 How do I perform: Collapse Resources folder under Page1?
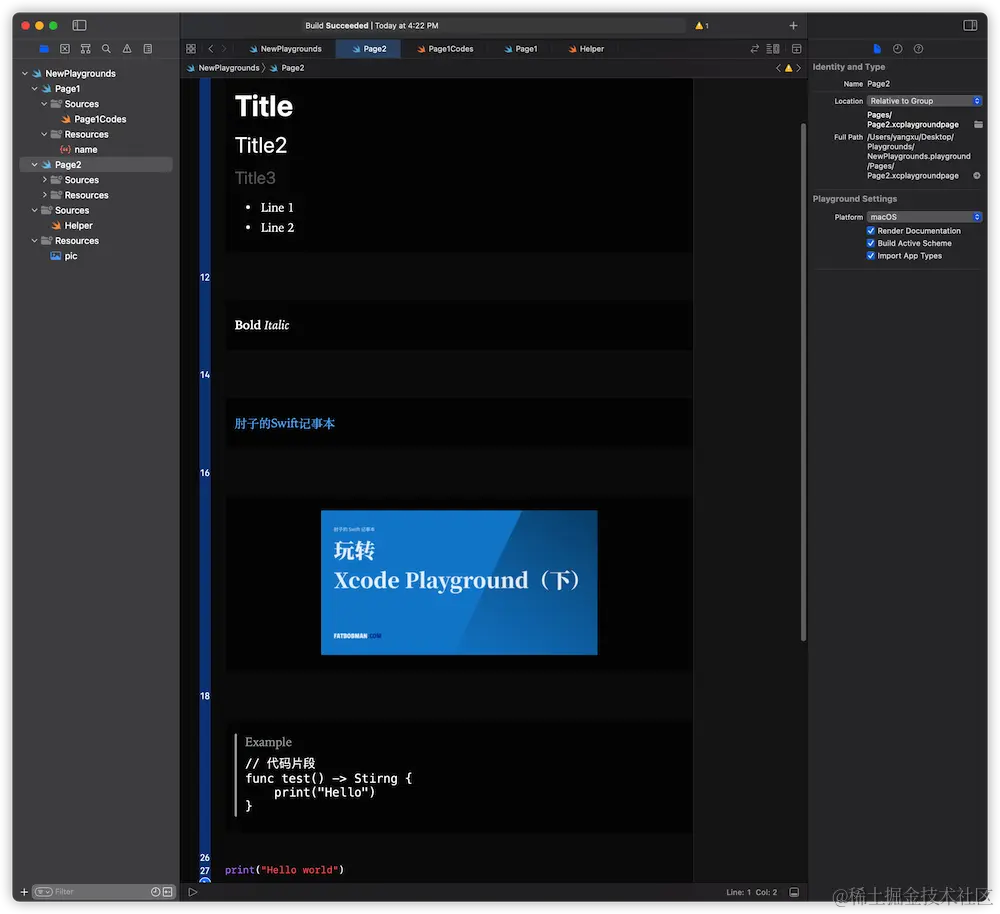click(x=44, y=134)
